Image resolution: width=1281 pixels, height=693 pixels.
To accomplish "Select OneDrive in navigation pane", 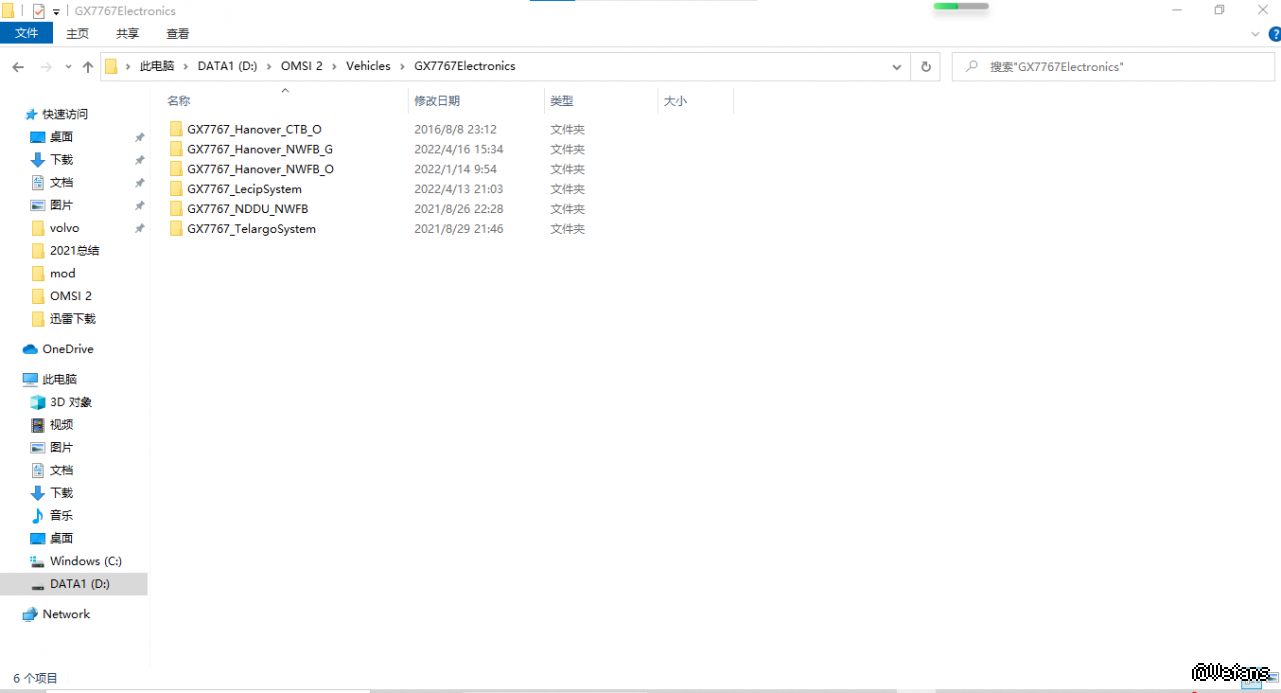I will 67,349.
